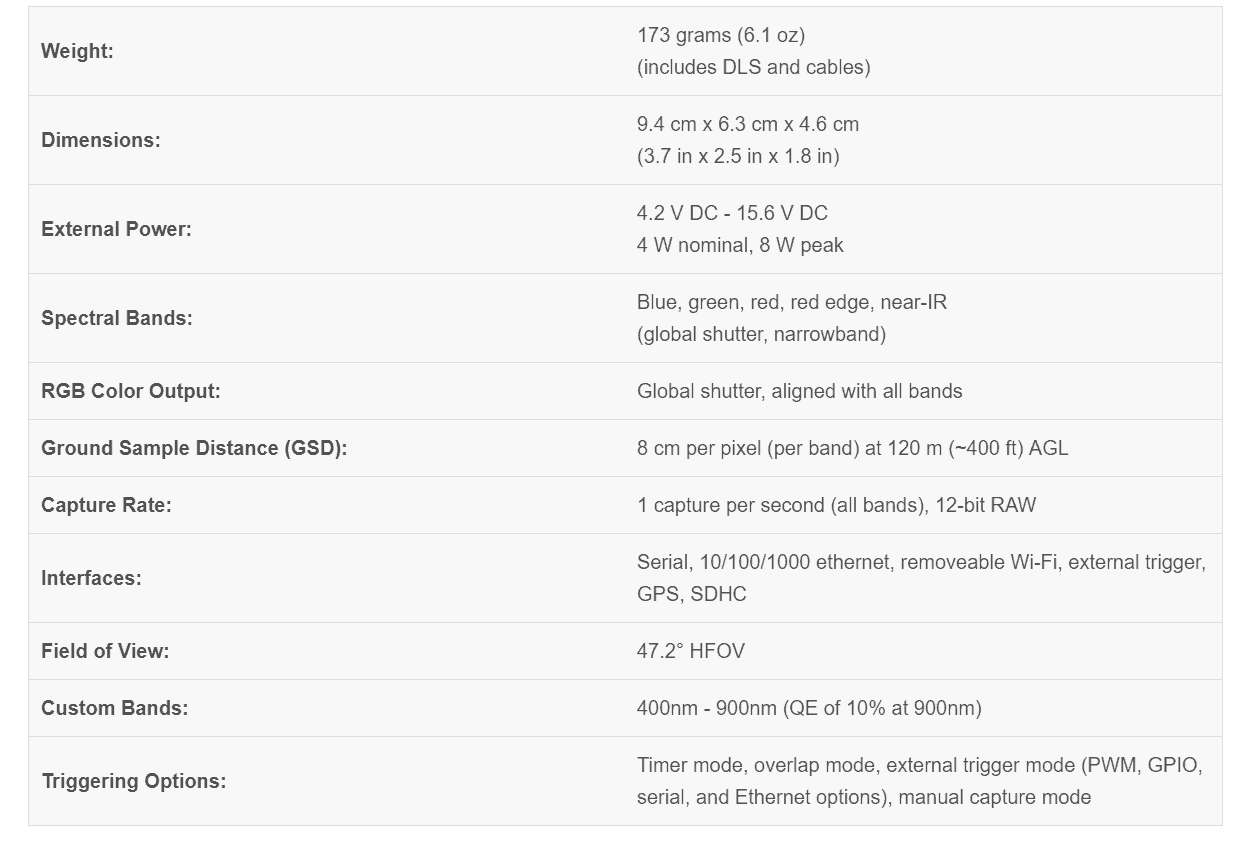Click the Spectral Bands label
Viewport: 1247px width, 842px height.
point(116,318)
